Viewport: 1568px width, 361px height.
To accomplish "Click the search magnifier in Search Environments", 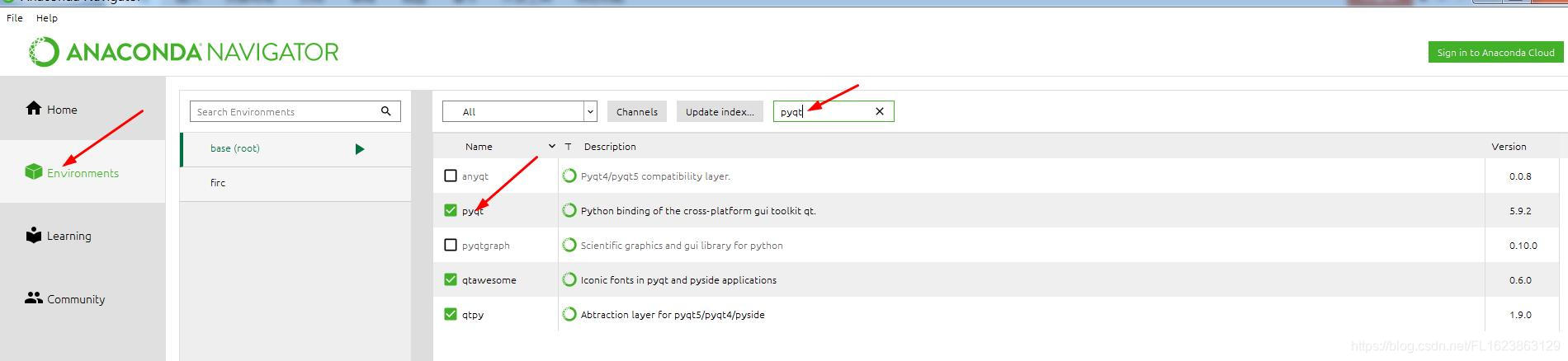I will tap(385, 111).
